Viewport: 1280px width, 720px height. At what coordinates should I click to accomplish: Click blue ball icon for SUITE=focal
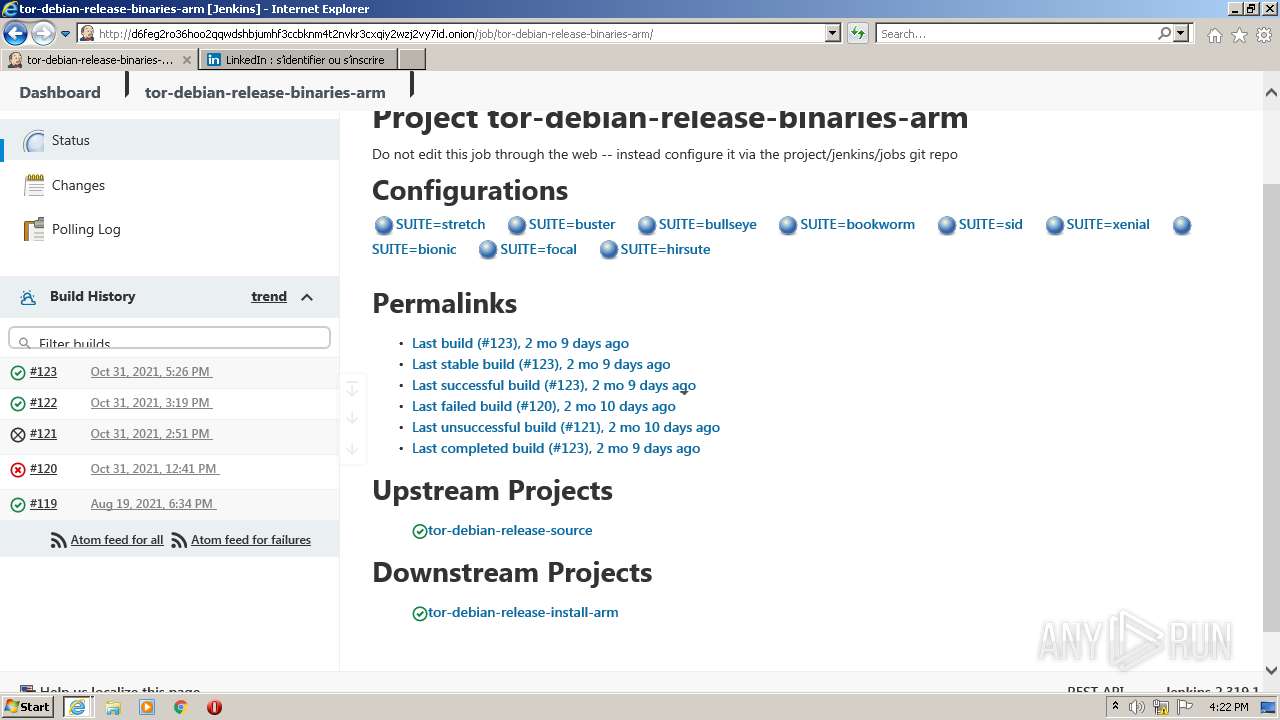(x=488, y=250)
